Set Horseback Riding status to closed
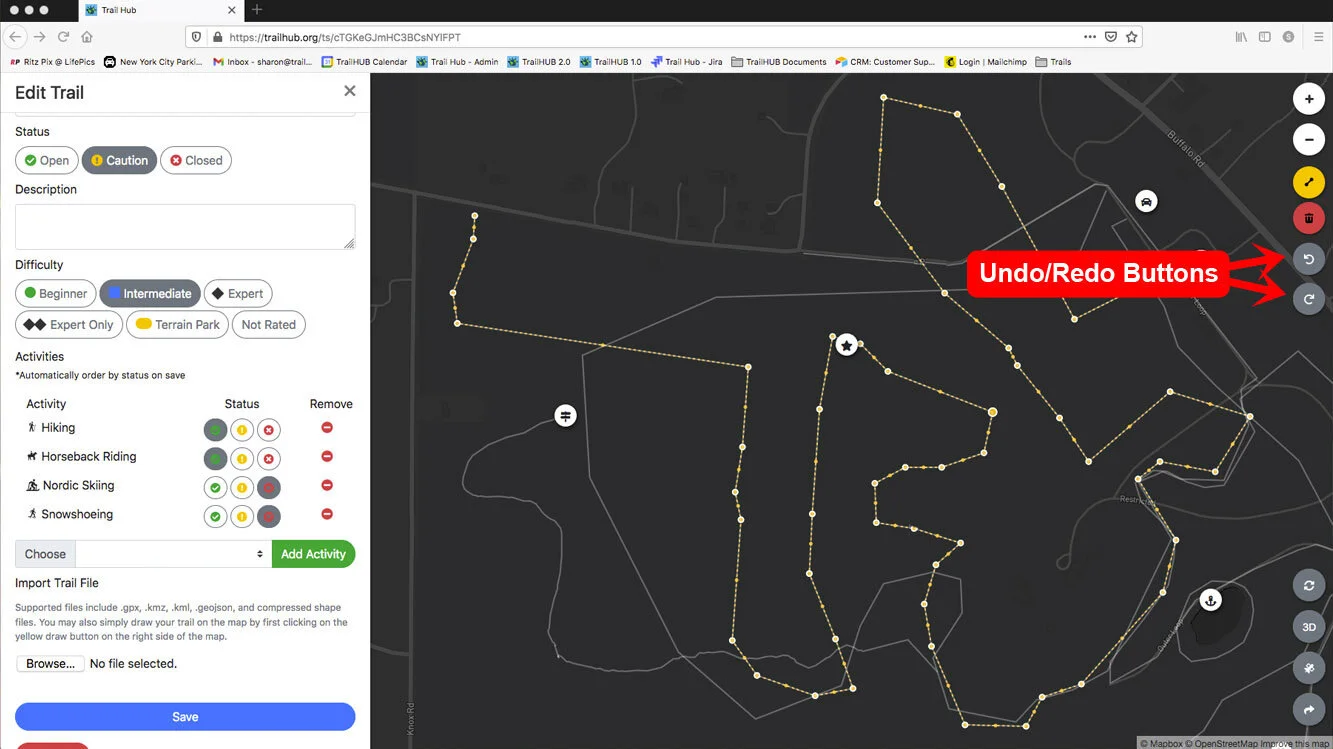 click(268, 460)
